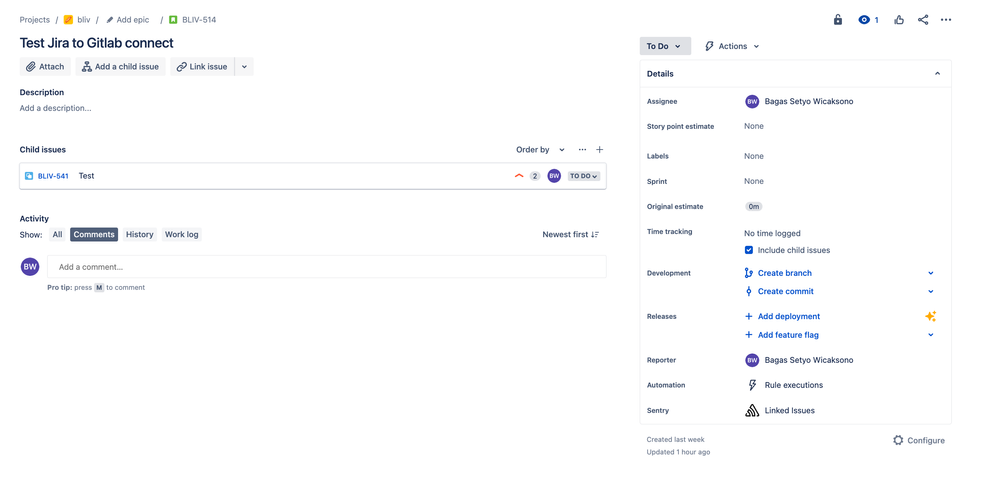Open child issues ellipsis menu
The height and width of the screenshot is (478, 999).
click(x=582, y=150)
